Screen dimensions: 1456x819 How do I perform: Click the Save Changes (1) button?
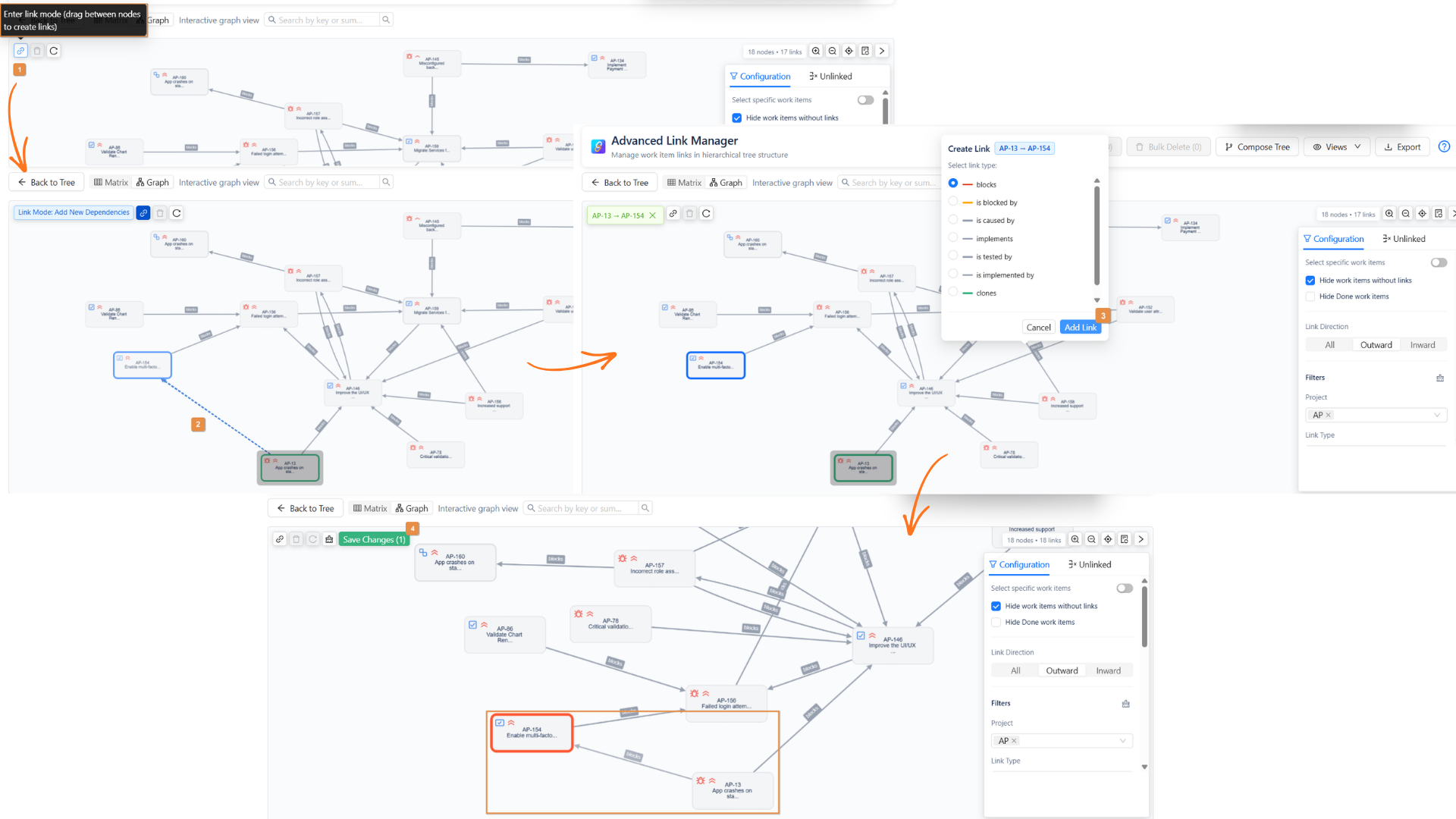pos(373,539)
